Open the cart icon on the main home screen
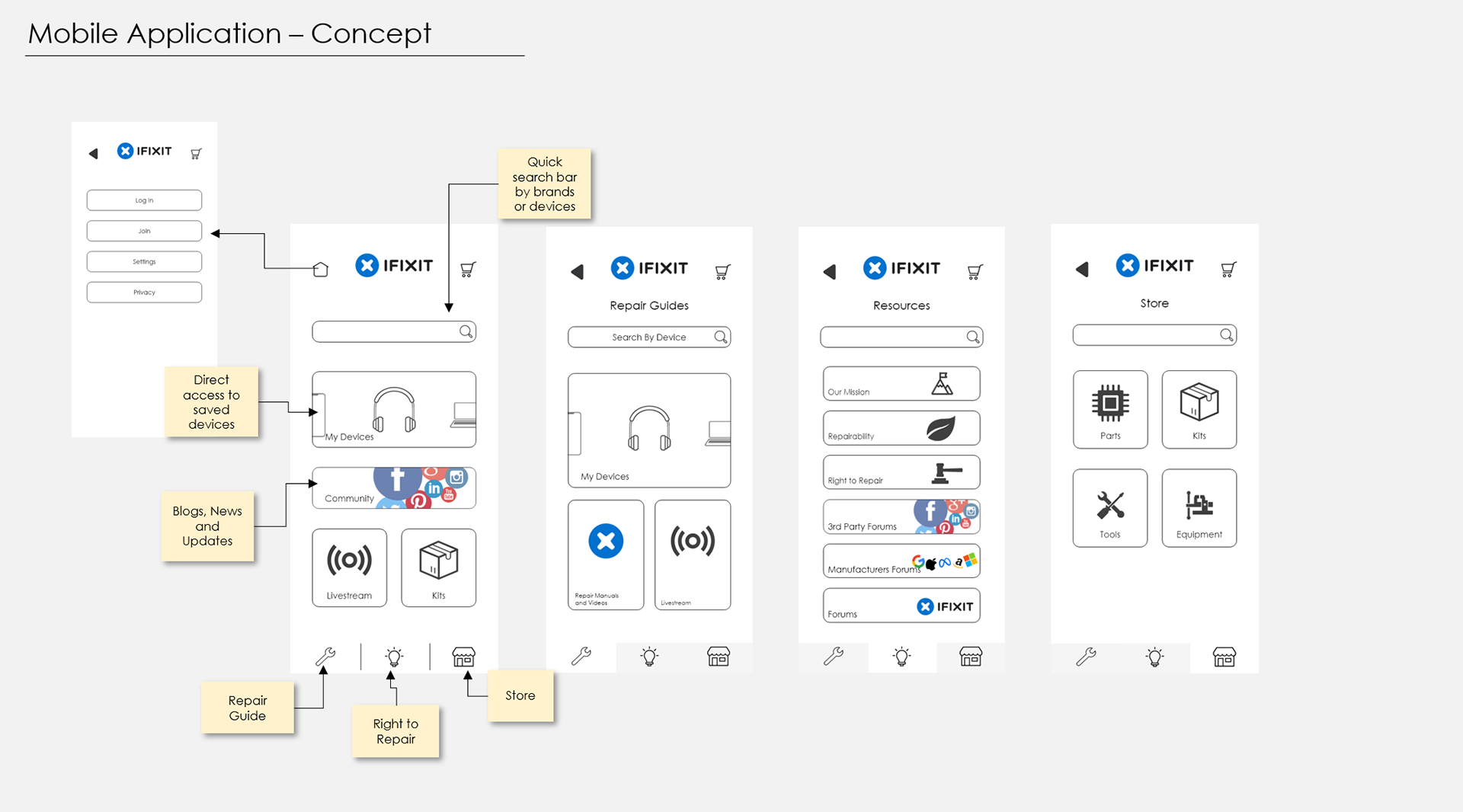The width and height of the screenshot is (1463, 812). tap(468, 269)
